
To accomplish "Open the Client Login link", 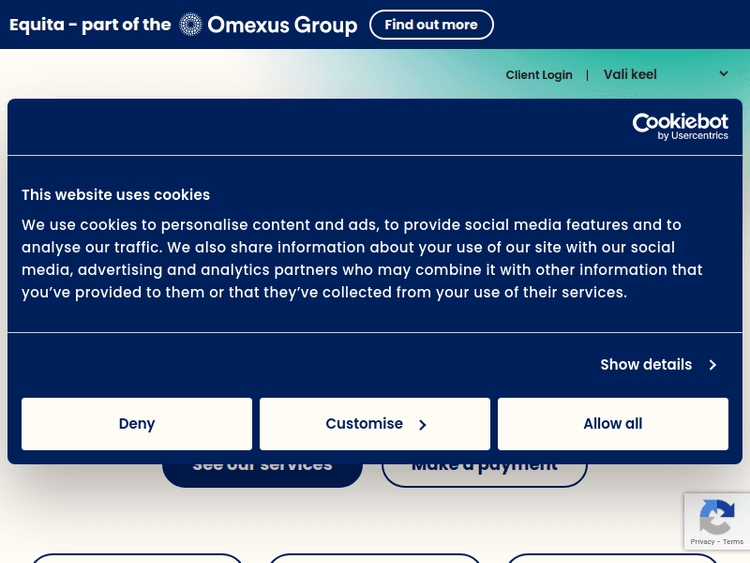I will [x=539, y=75].
